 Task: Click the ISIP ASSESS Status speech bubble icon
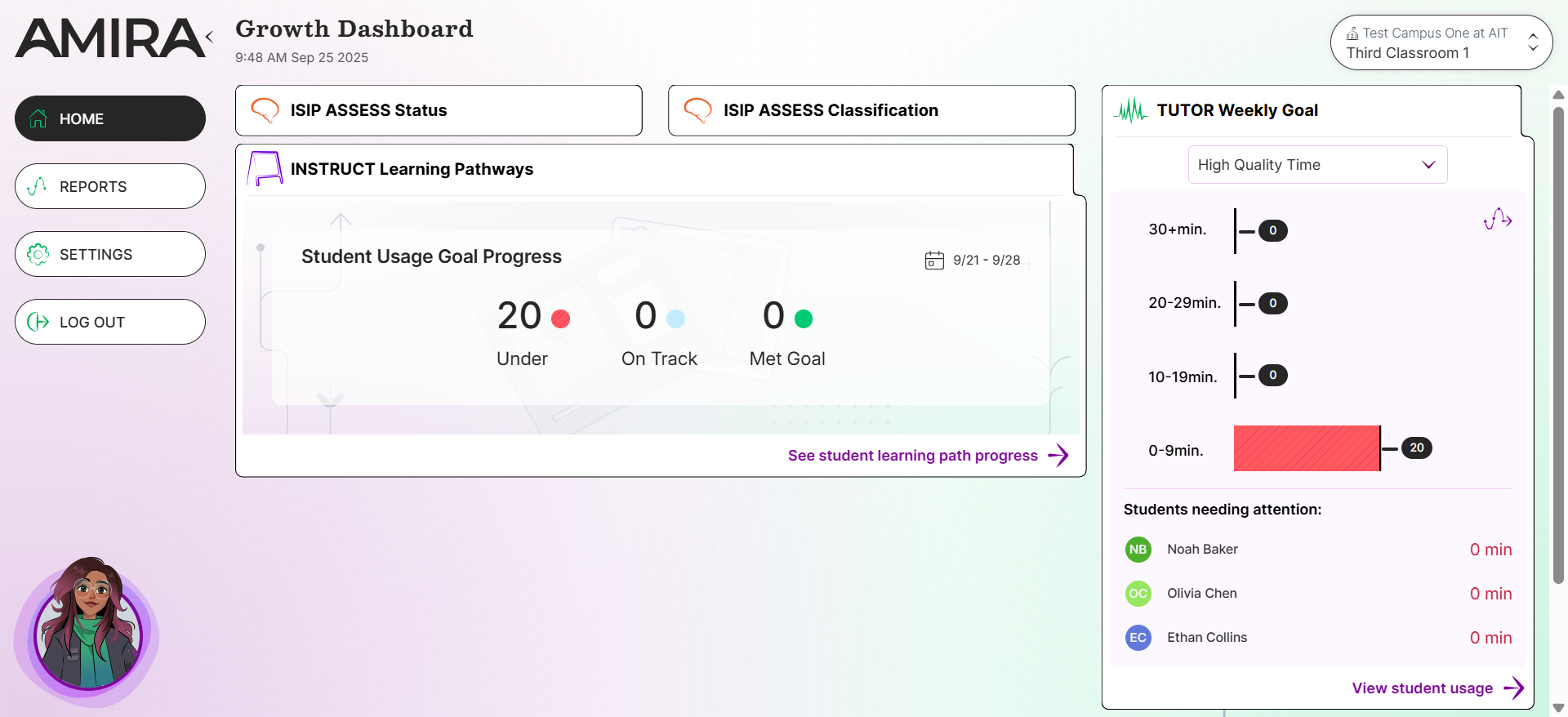pos(265,110)
